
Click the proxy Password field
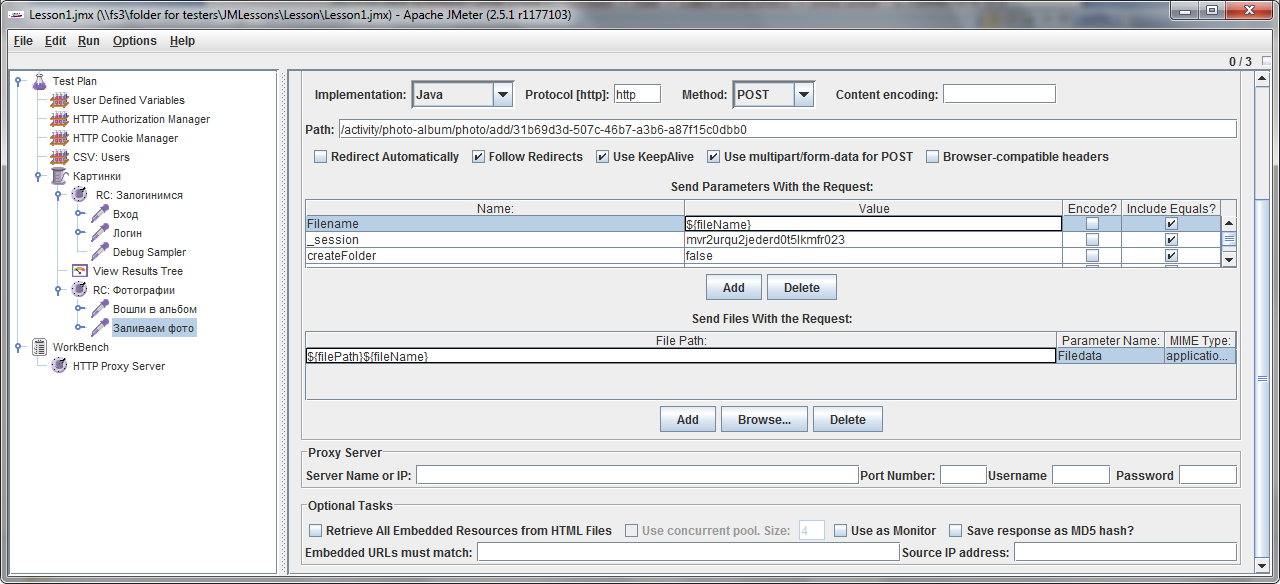(x=1208, y=475)
